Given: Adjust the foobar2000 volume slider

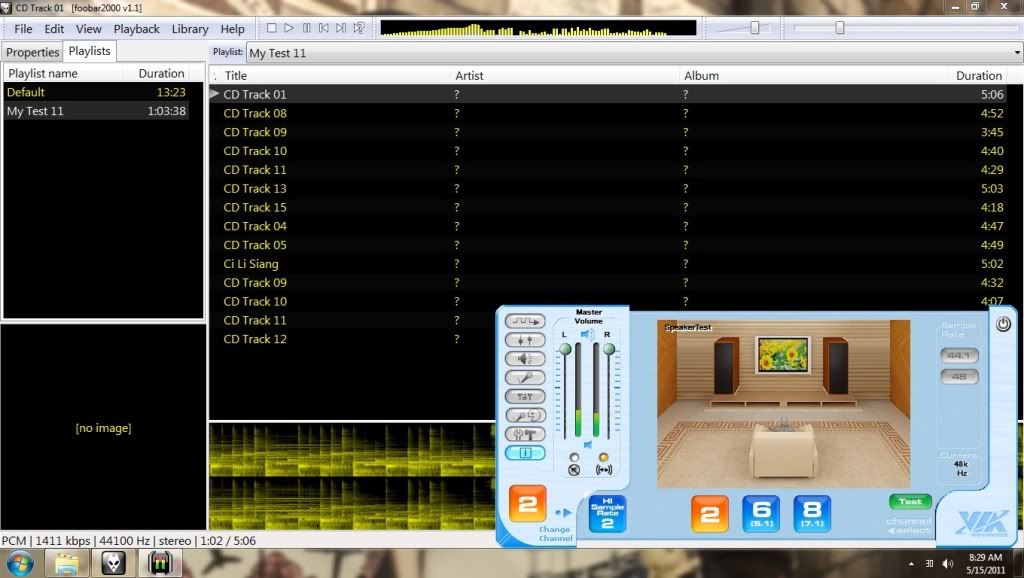Looking at the screenshot, I should 755,27.
